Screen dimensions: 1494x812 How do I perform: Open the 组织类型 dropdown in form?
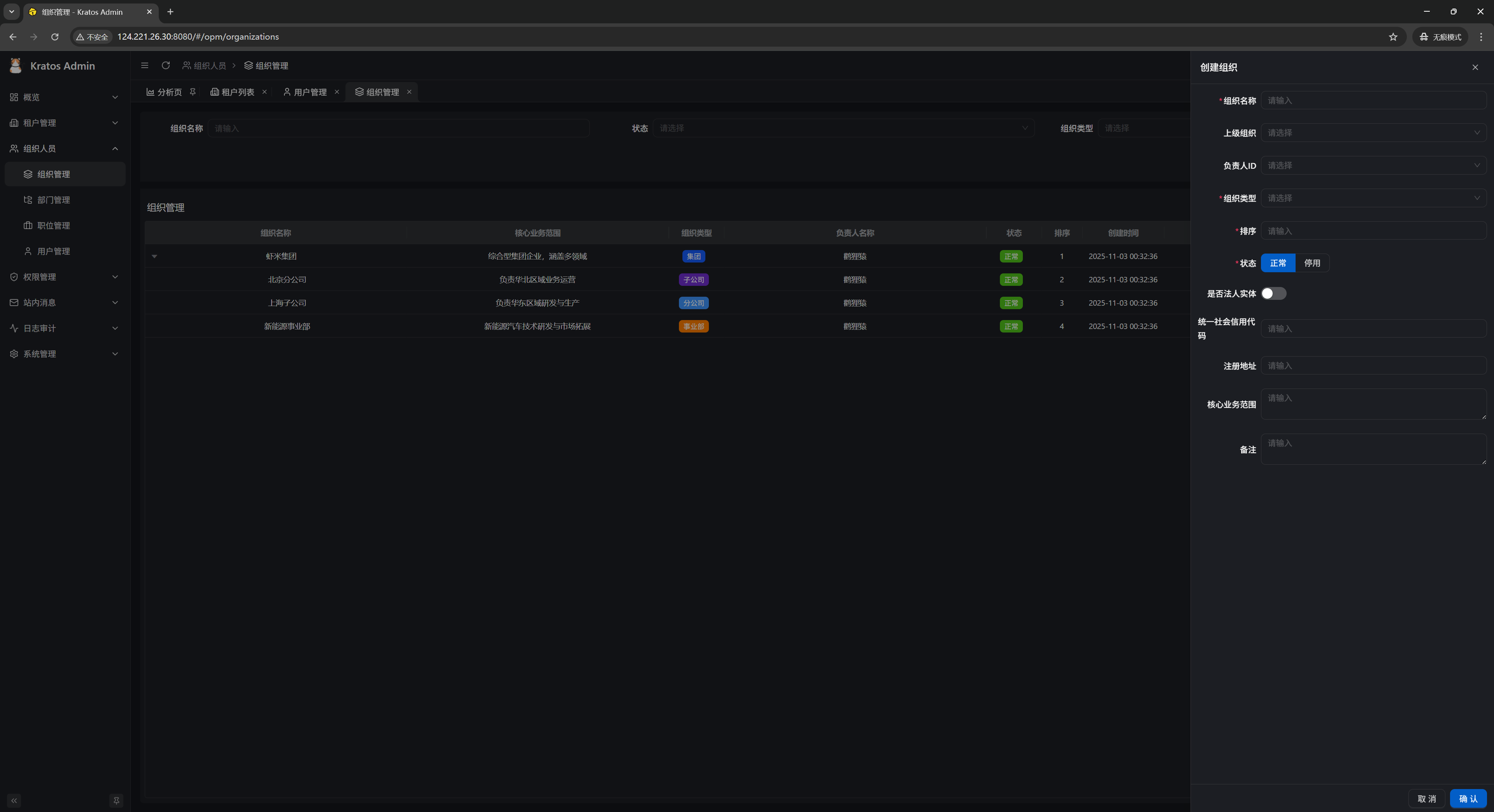click(1372, 198)
